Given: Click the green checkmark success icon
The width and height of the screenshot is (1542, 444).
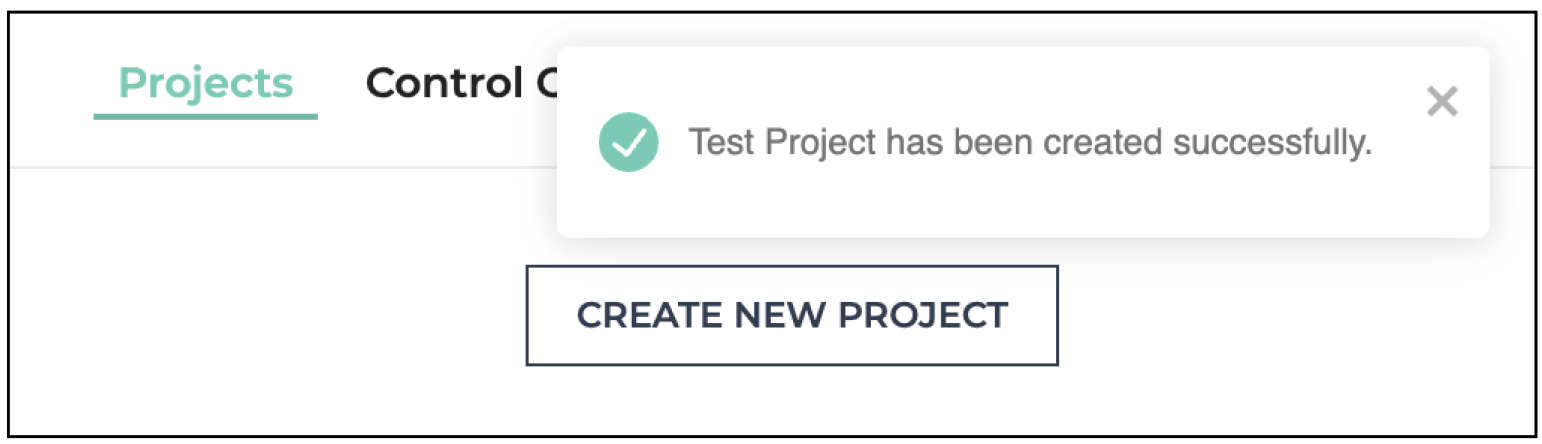Looking at the screenshot, I should [628, 142].
